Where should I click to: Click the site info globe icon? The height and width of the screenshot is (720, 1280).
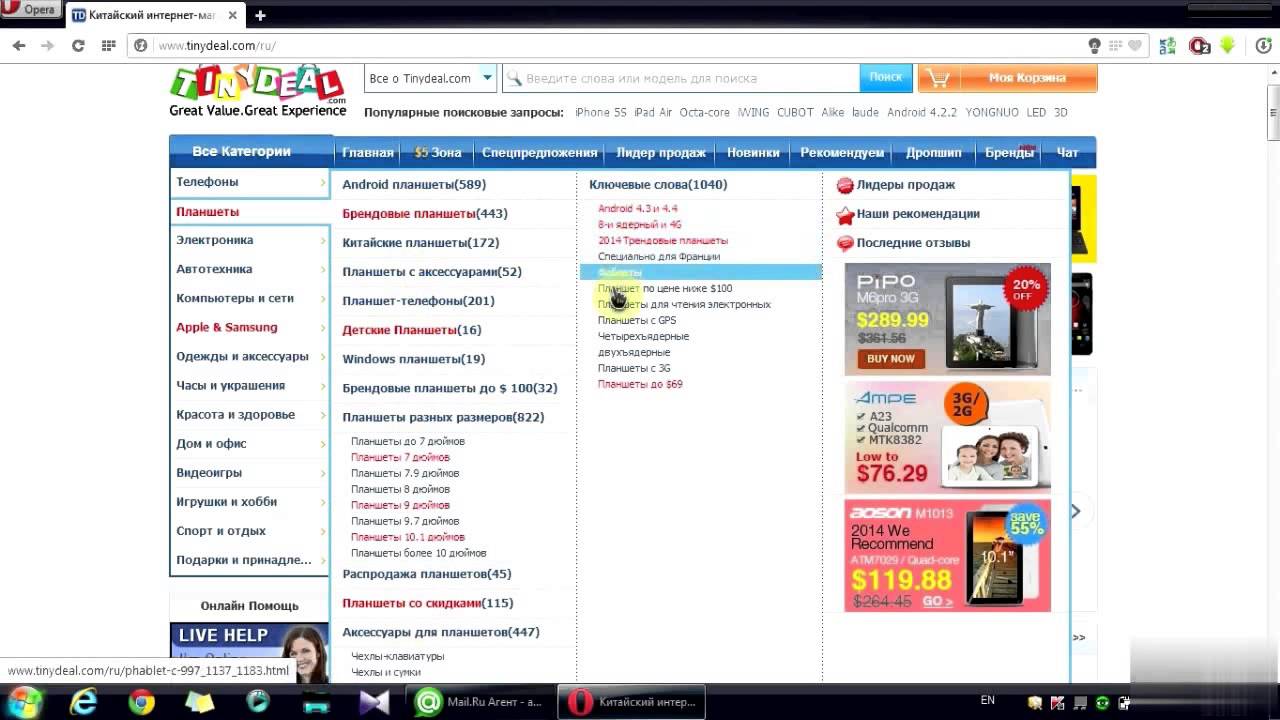(x=141, y=45)
